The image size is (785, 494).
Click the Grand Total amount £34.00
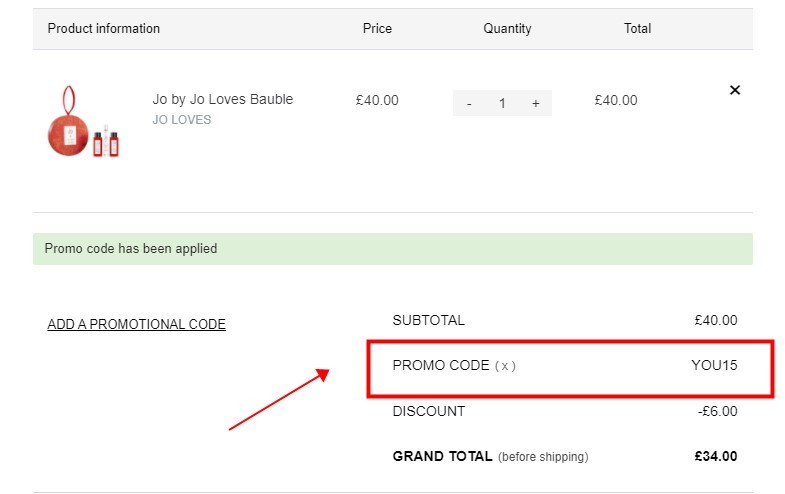coord(715,456)
